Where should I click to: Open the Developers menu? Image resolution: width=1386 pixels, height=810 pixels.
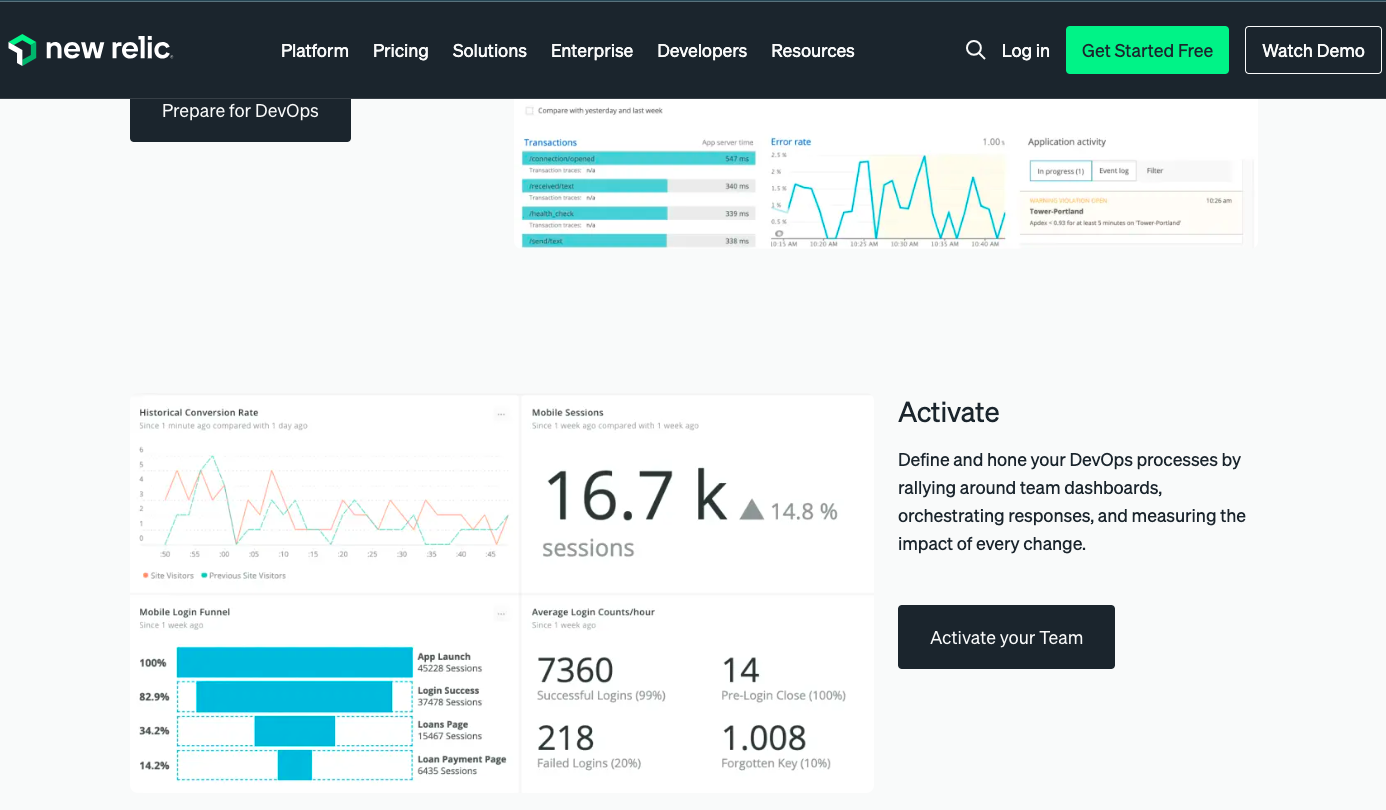click(x=702, y=51)
